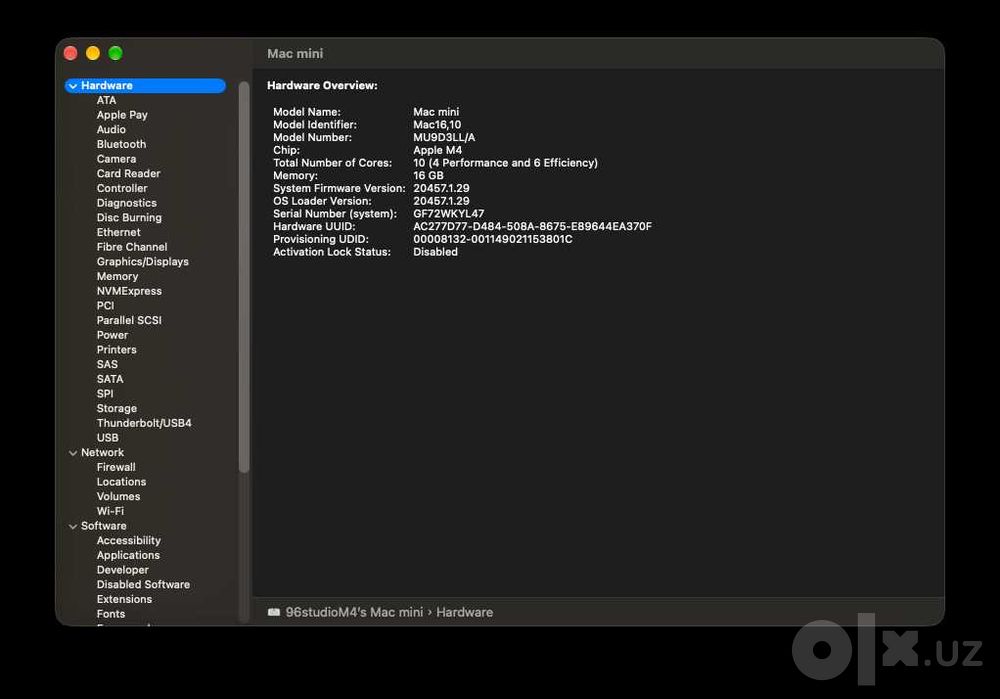Select ATA in the sidebar
Viewport: 1000px width, 699px height.
tap(107, 100)
